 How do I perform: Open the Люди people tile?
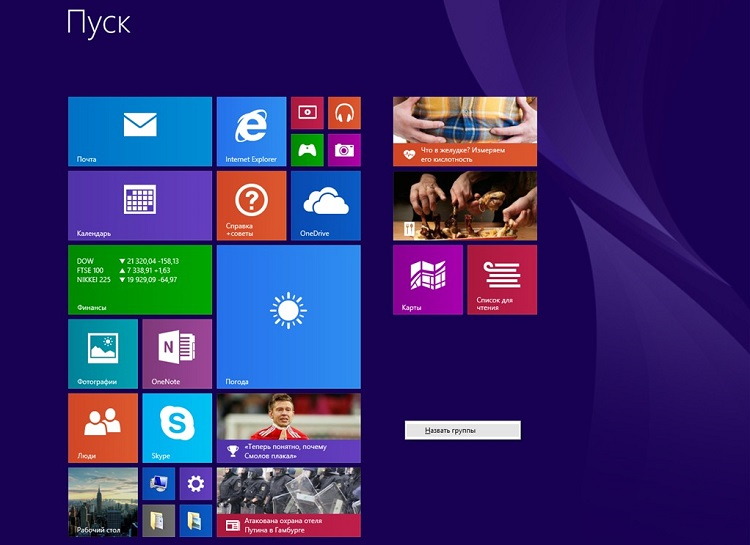click(x=103, y=427)
